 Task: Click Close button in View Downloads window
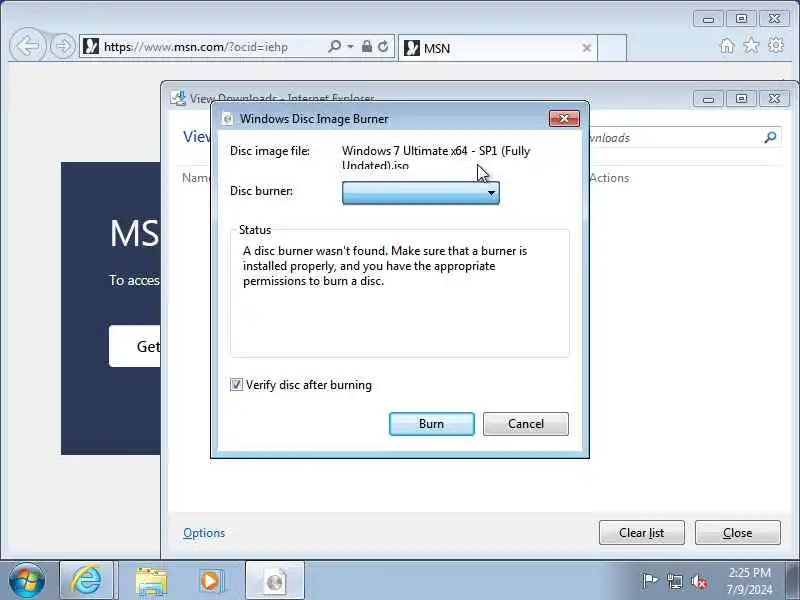pos(737,533)
